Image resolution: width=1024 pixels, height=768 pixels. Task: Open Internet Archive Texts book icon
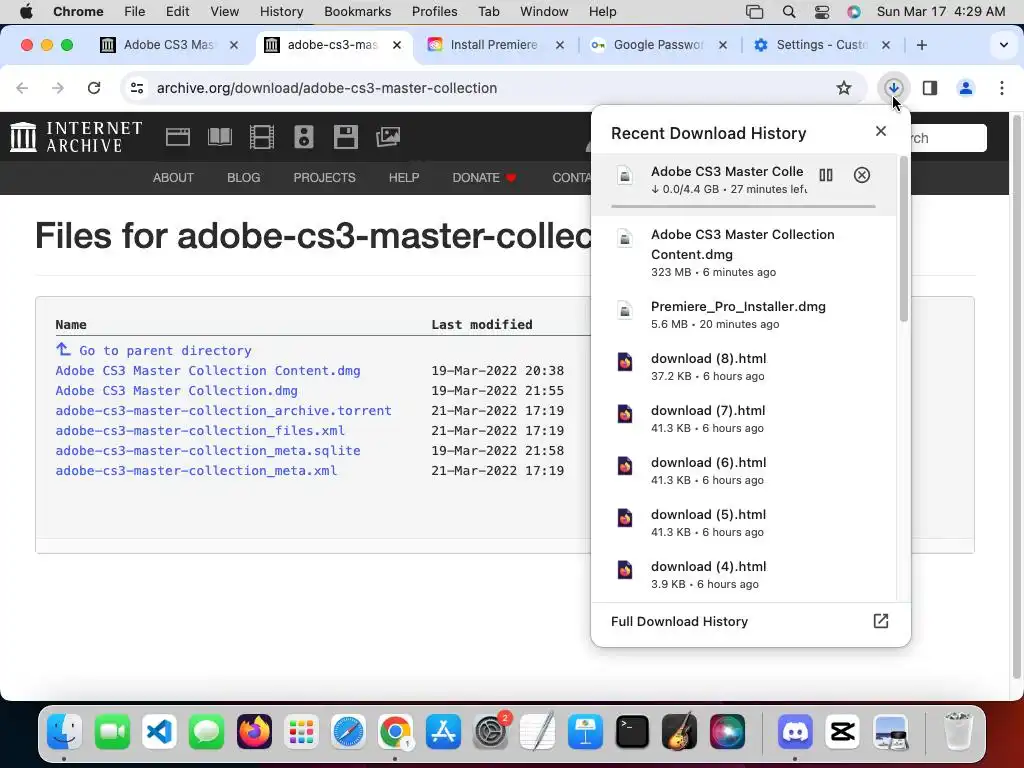[219, 137]
